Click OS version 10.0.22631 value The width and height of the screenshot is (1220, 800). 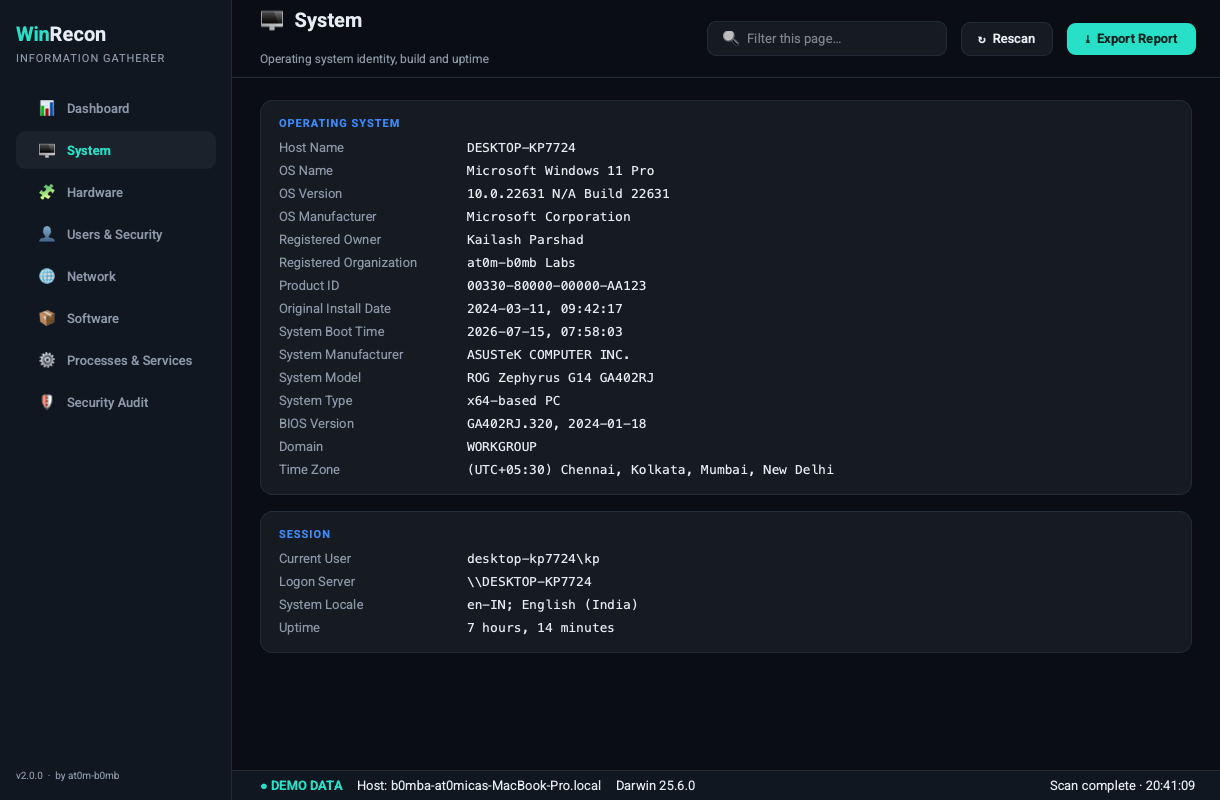tap(568, 194)
